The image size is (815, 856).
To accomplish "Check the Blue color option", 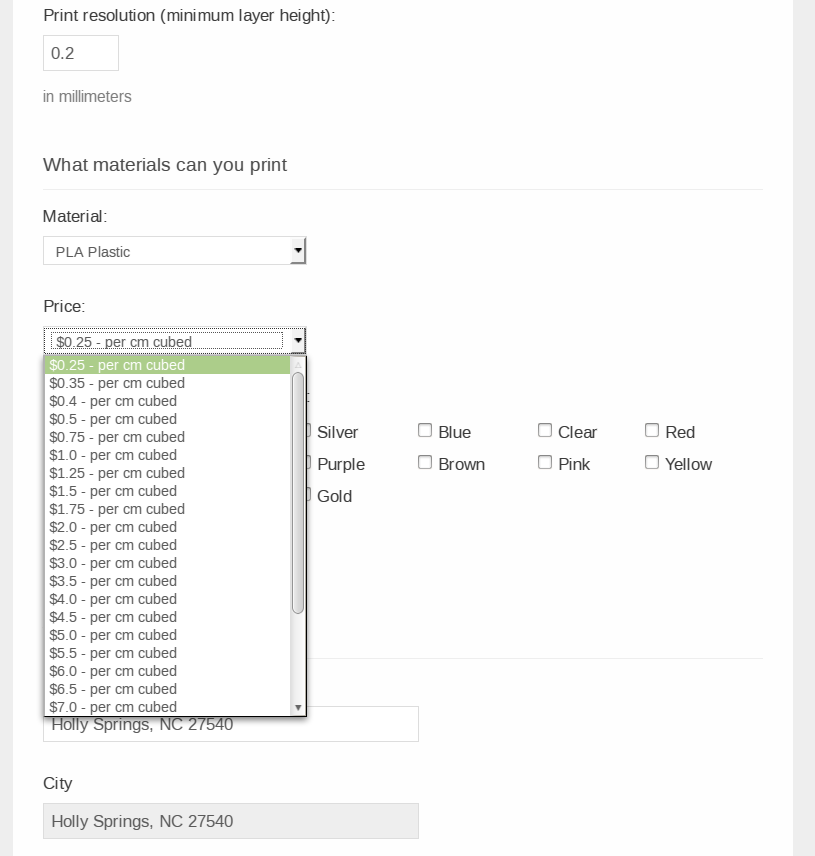I will (425, 430).
